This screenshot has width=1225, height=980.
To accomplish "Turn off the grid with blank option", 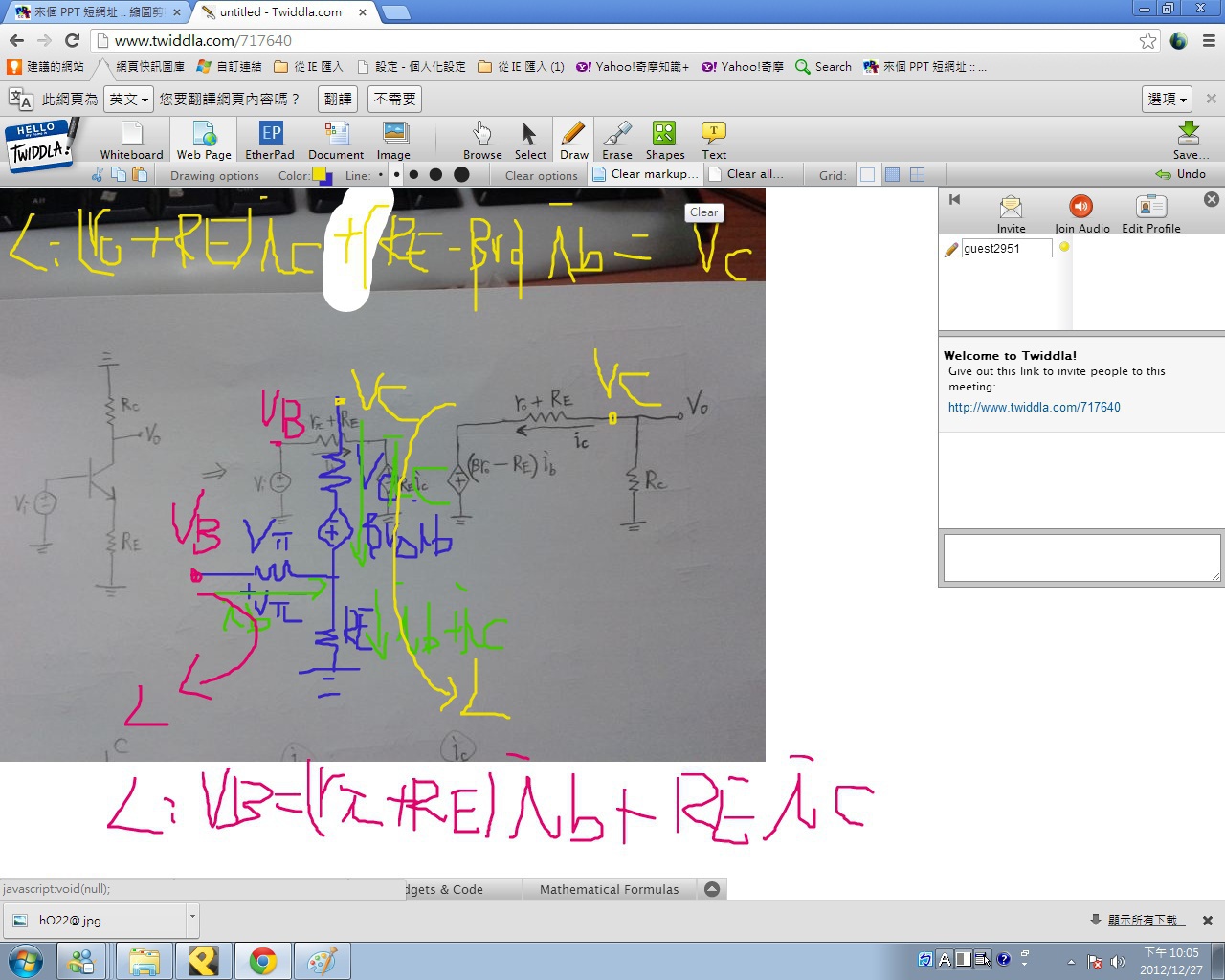I will 868,174.
